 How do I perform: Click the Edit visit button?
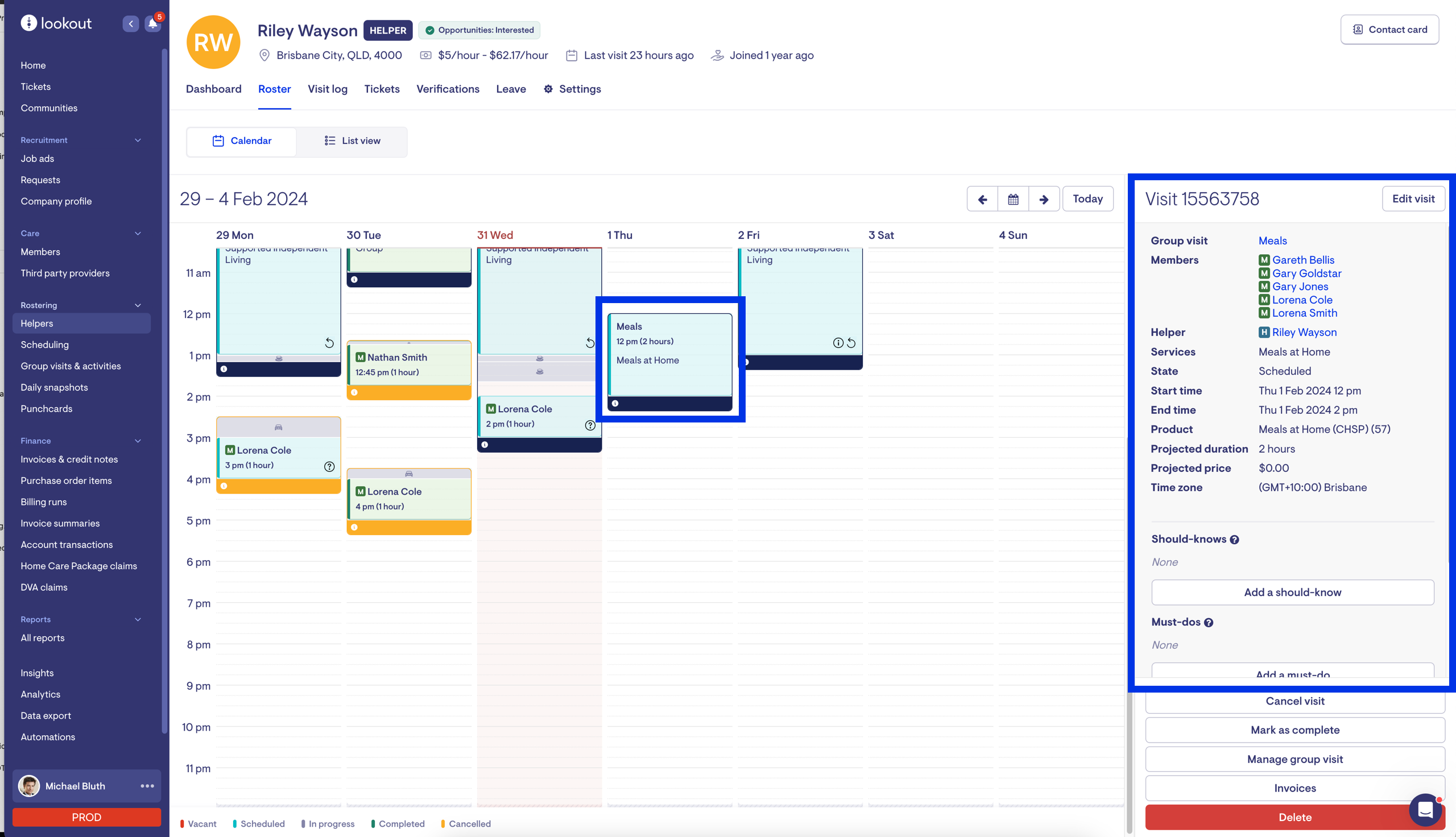(1413, 199)
